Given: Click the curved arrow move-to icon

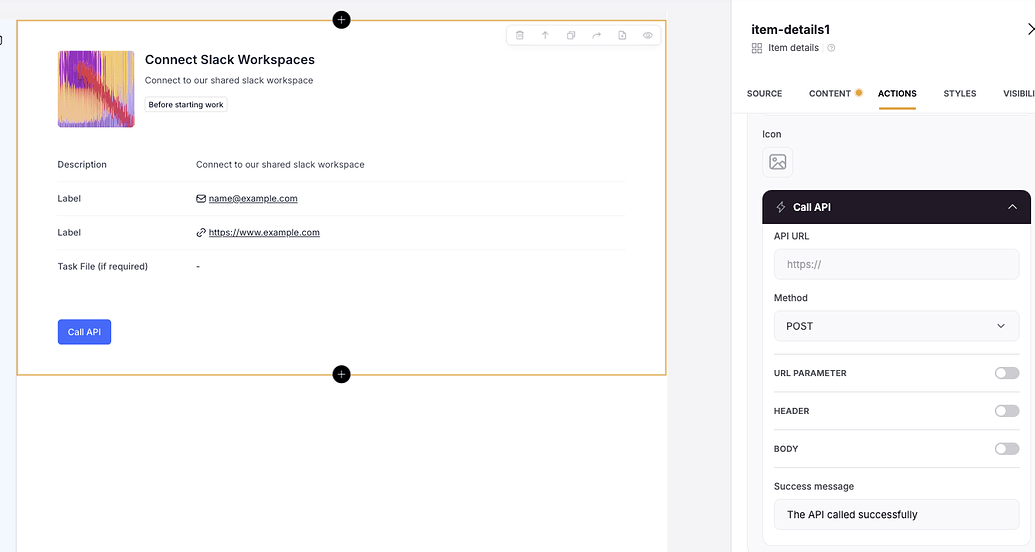Looking at the screenshot, I should (597, 36).
